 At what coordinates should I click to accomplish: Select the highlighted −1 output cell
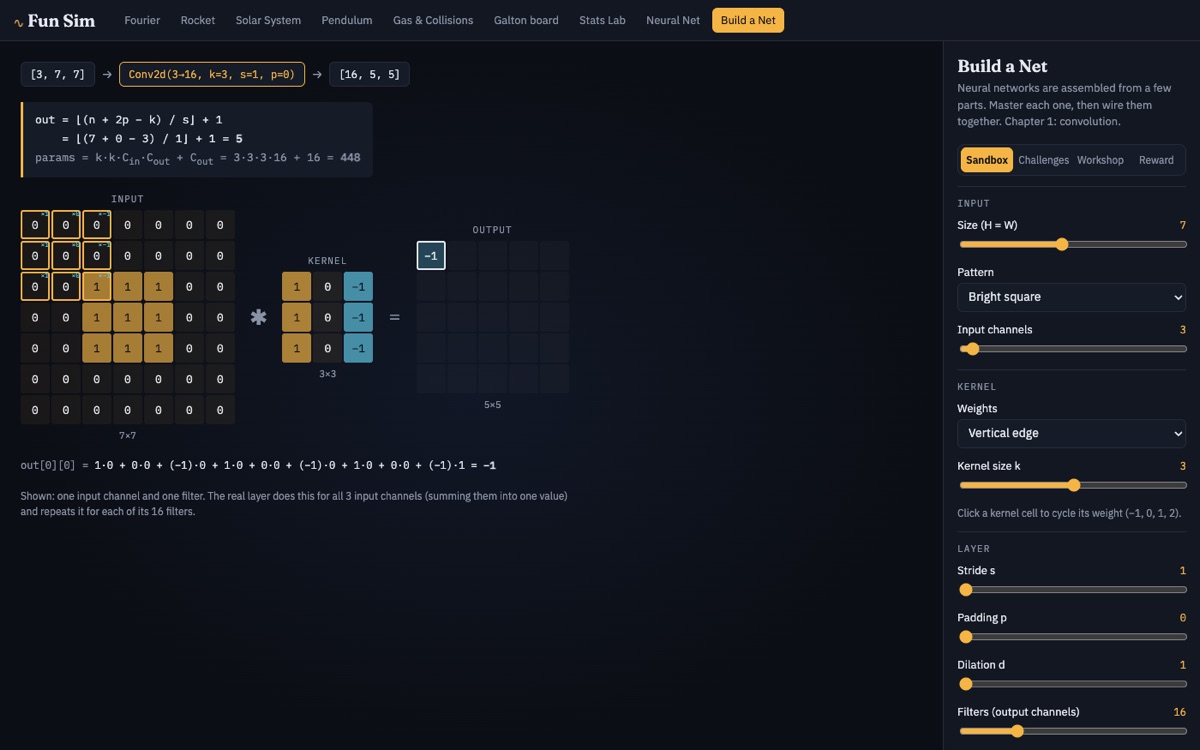(x=431, y=256)
